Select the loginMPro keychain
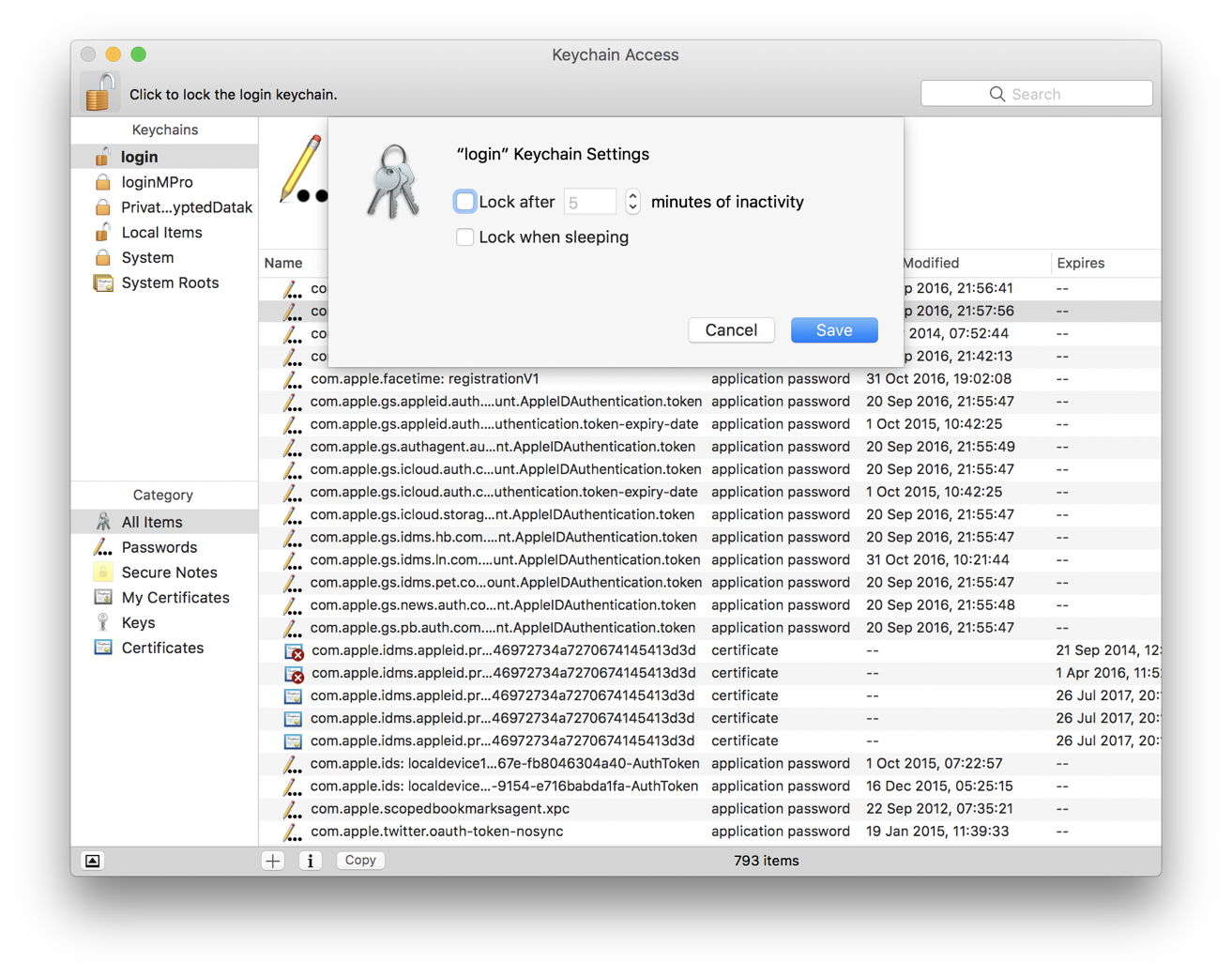This screenshot has width=1232, height=977. (x=157, y=182)
